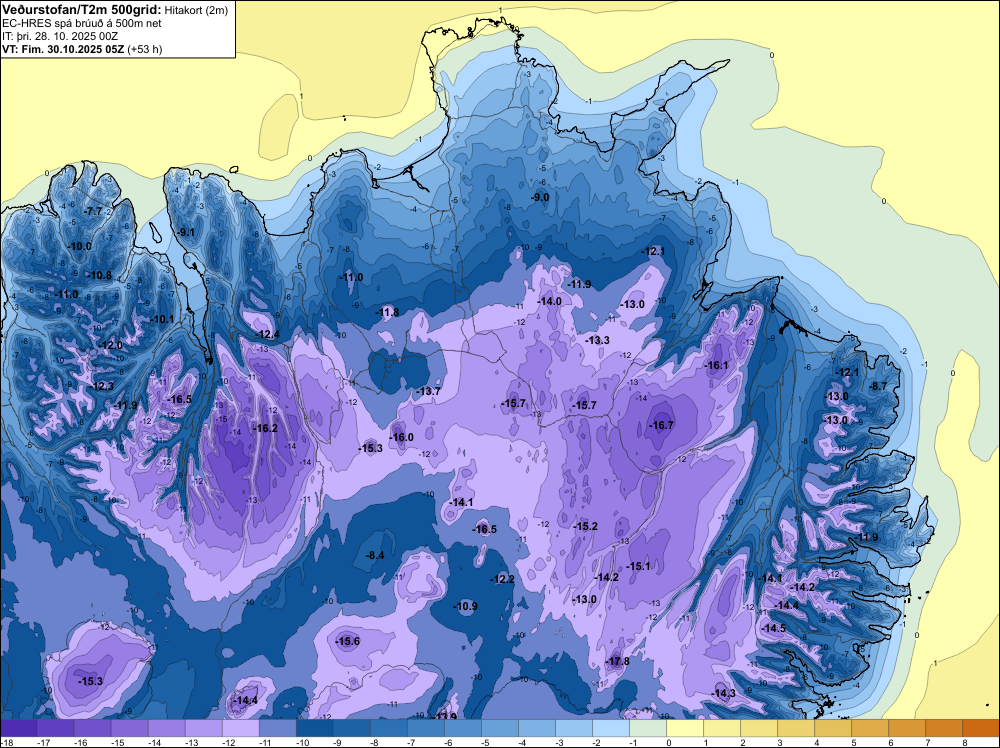
Task: Click the legend scale label 5
Action: tap(854, 742)
